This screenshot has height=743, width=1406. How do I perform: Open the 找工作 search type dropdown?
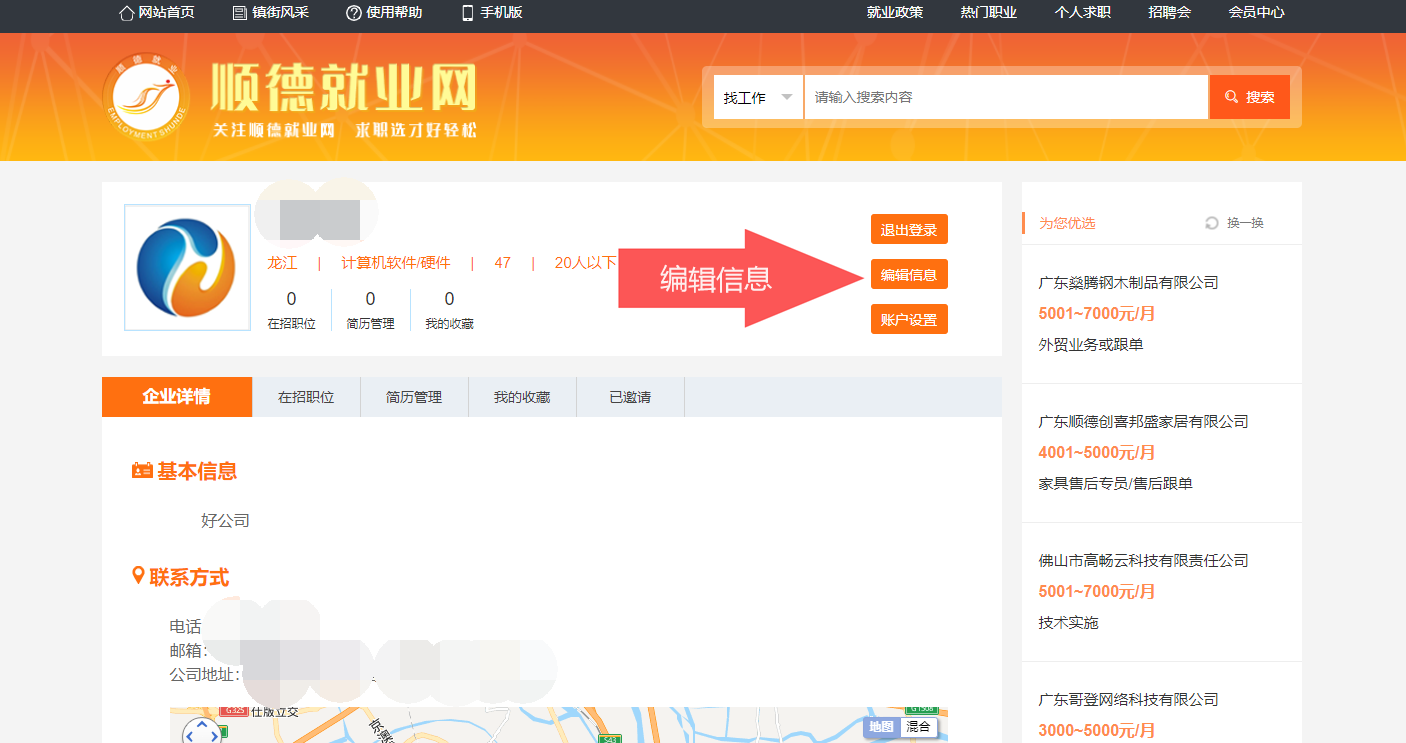758,98
